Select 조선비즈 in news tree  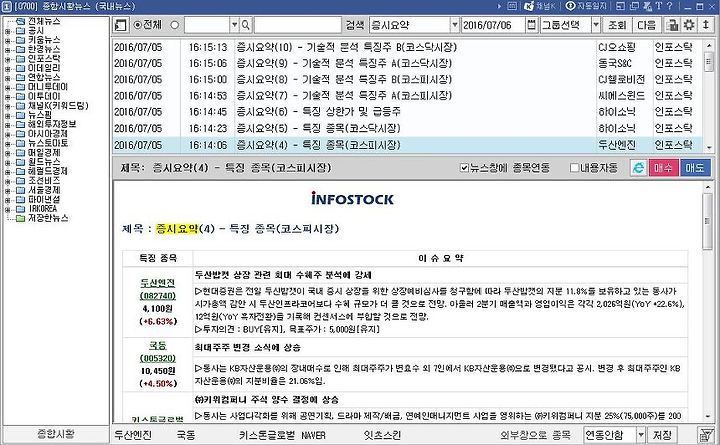tap(44, 180)
